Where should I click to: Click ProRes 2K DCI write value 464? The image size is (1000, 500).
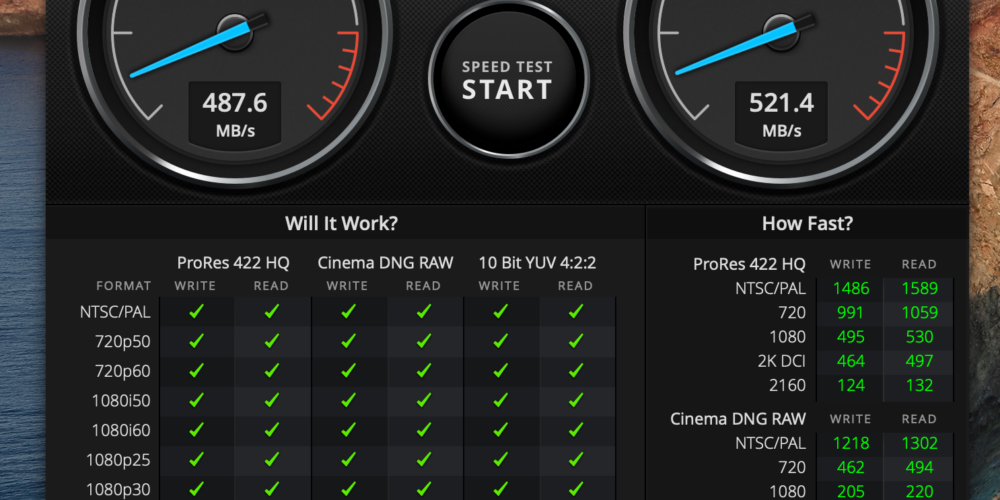pyautogui.click(x=851, y=361)
